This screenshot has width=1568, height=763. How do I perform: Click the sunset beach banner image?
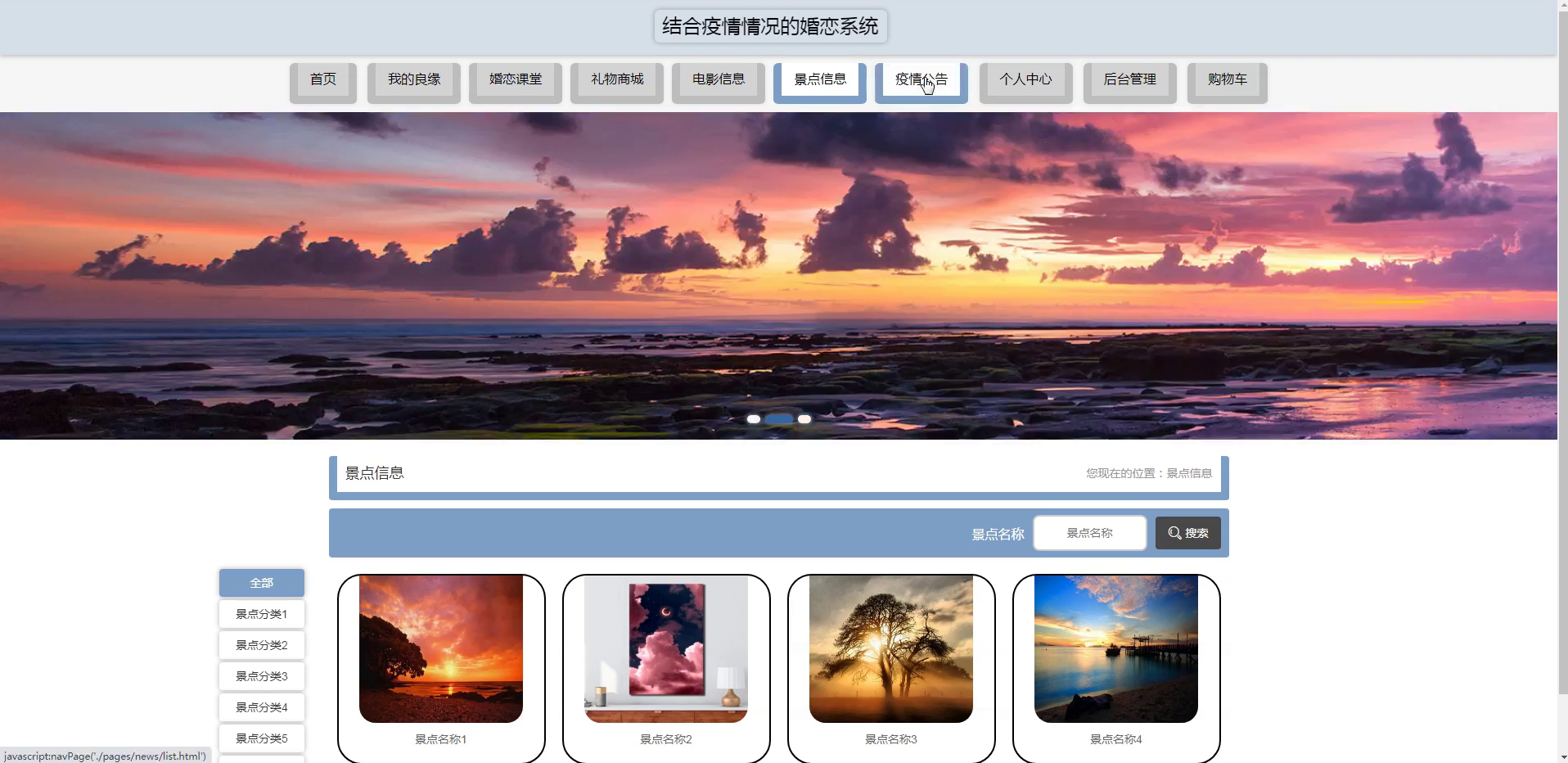coord(778,275)
